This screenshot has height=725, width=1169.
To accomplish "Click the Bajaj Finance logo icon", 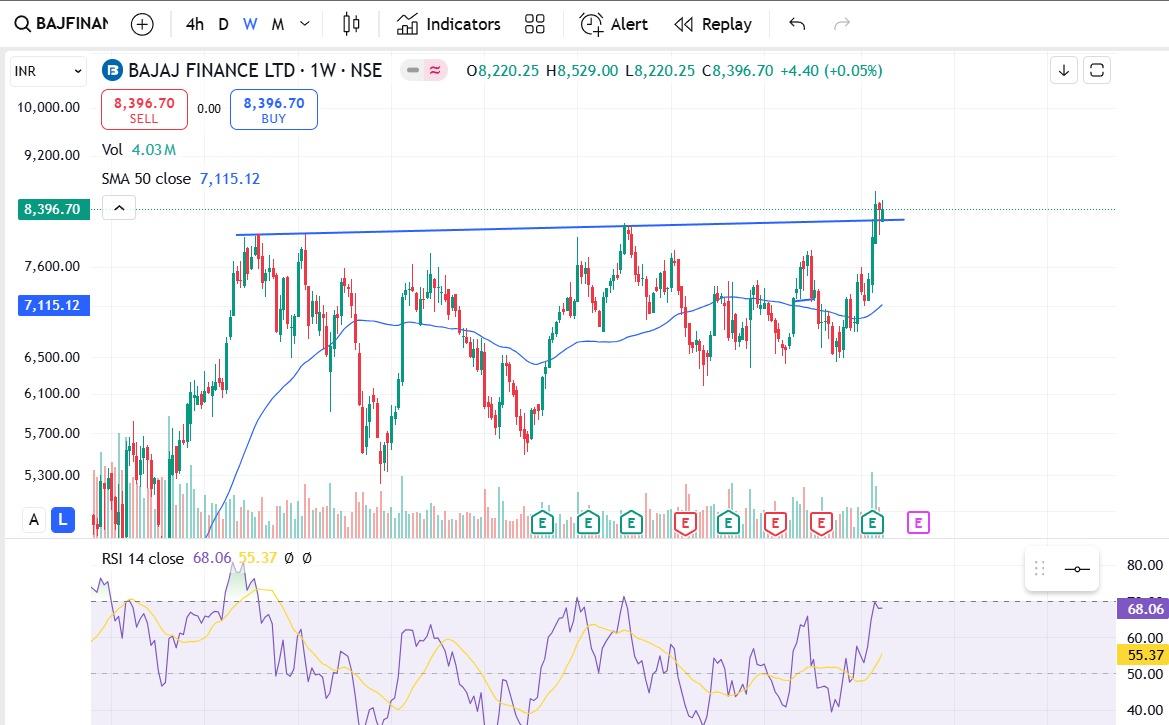I will (112, 70).
